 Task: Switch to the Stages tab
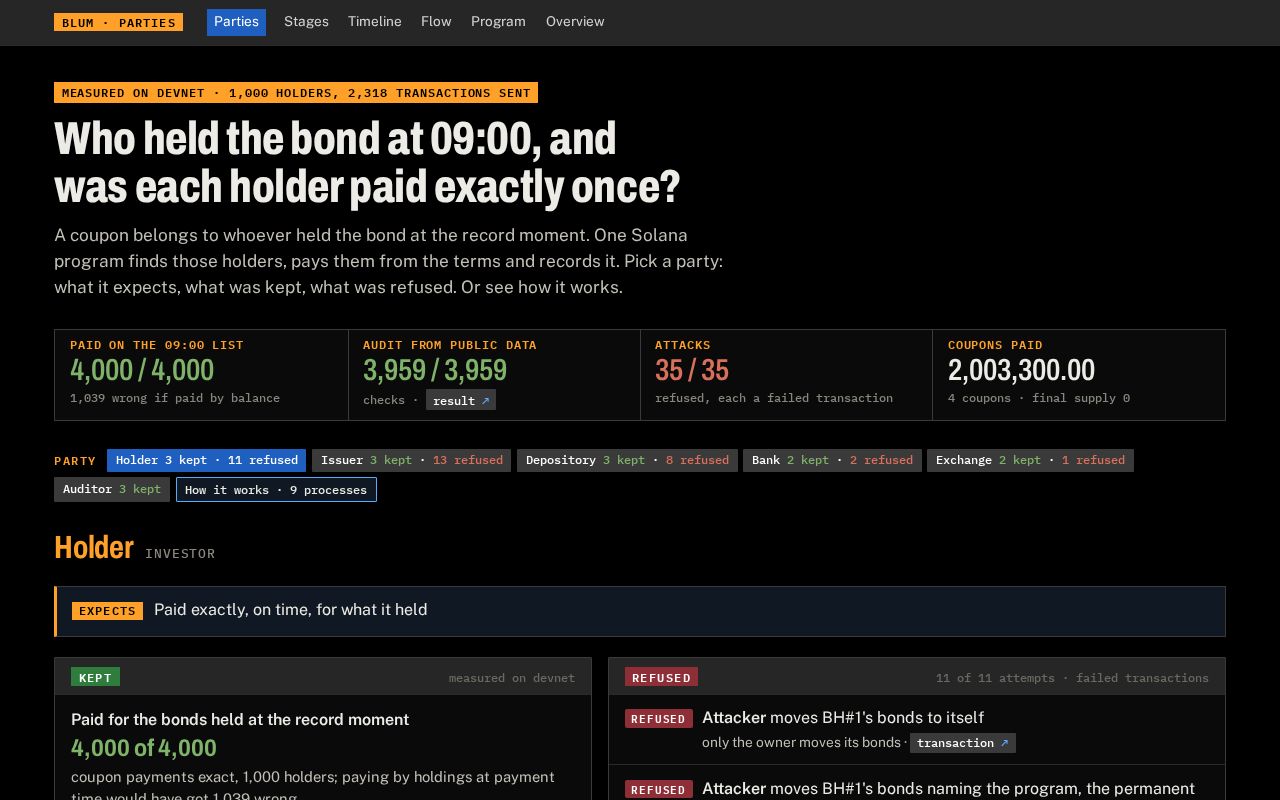coord(306,22)
